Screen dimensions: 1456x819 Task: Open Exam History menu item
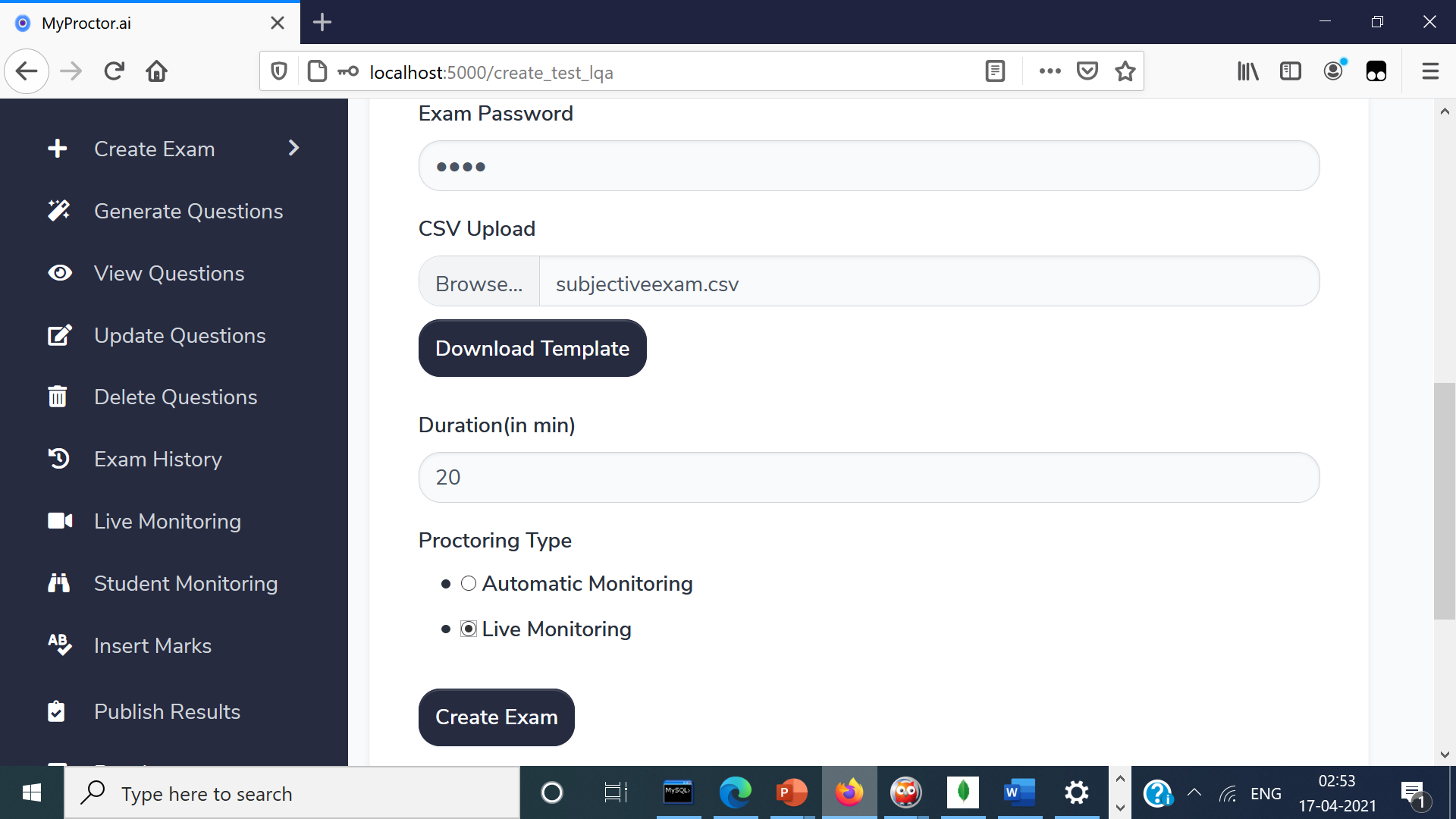click(x=158, y=459)
